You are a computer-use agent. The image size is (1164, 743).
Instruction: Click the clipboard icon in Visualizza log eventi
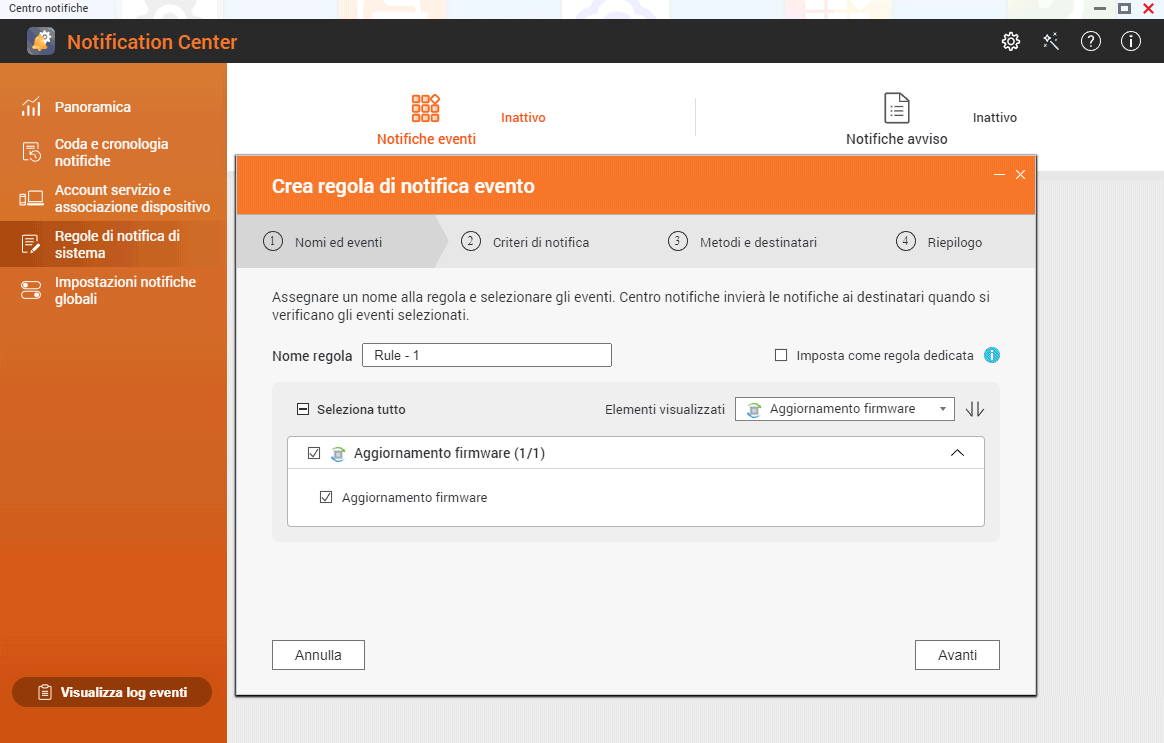pos(45,692)
